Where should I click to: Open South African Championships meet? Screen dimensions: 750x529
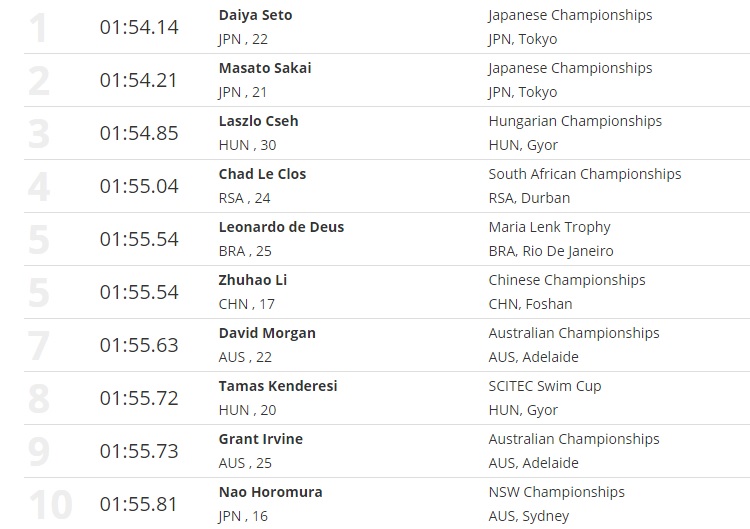[584, 174]
